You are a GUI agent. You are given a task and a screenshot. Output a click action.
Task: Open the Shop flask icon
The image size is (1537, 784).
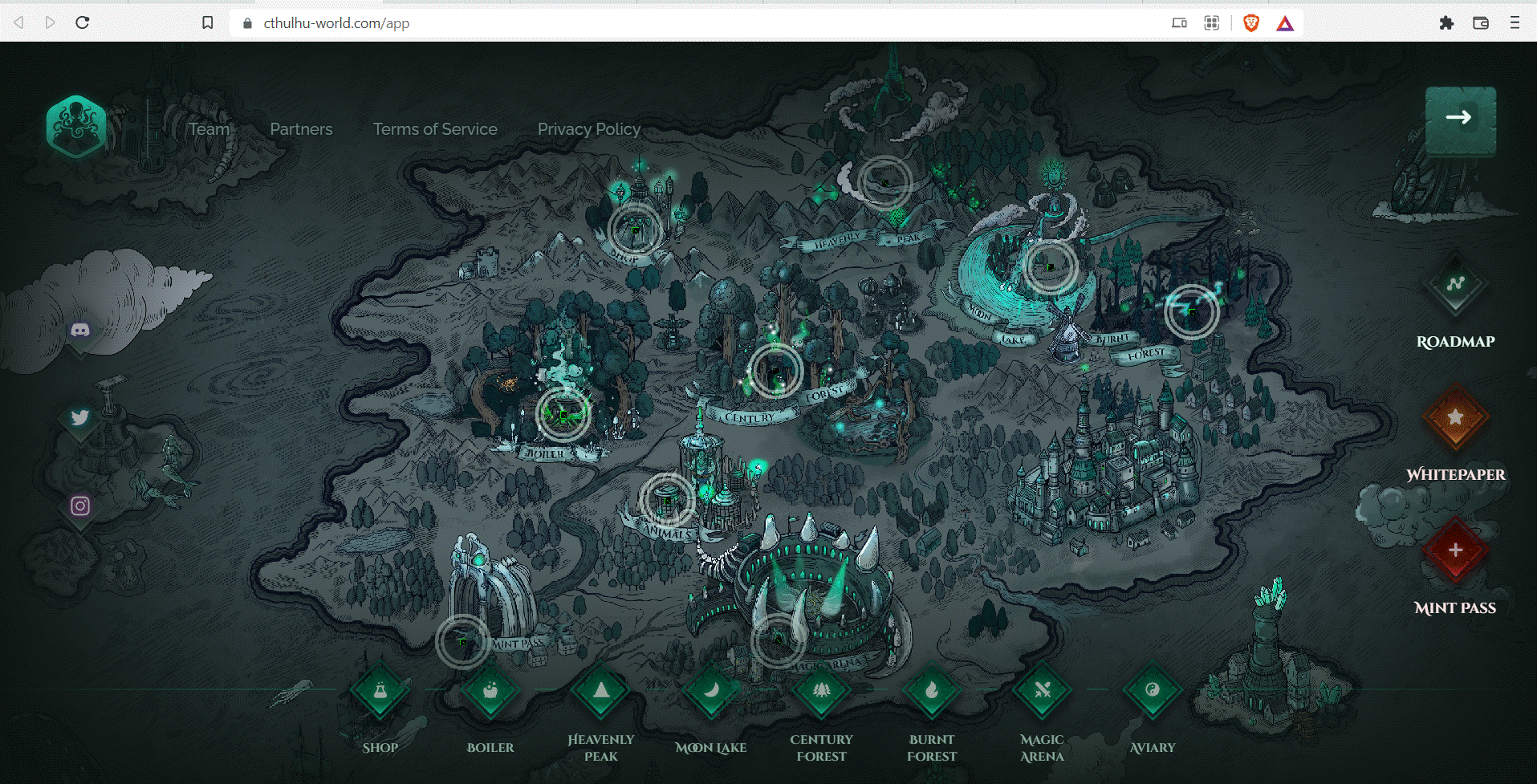(x=380, y=691)
